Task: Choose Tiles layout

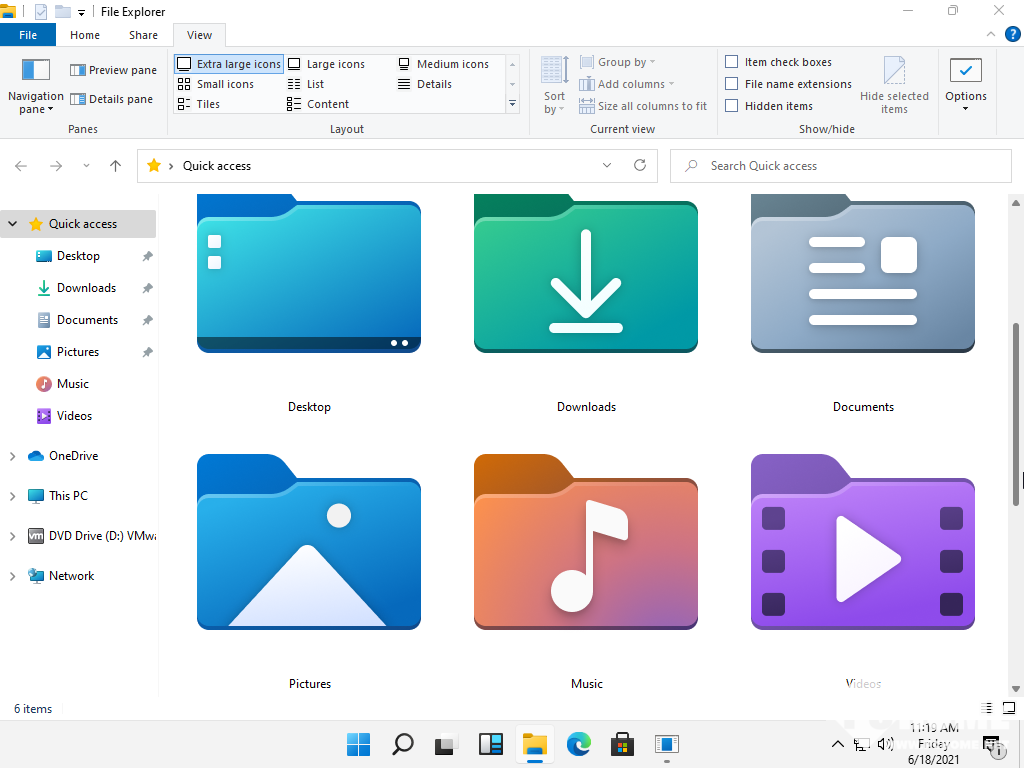Action: coord(199,104)
